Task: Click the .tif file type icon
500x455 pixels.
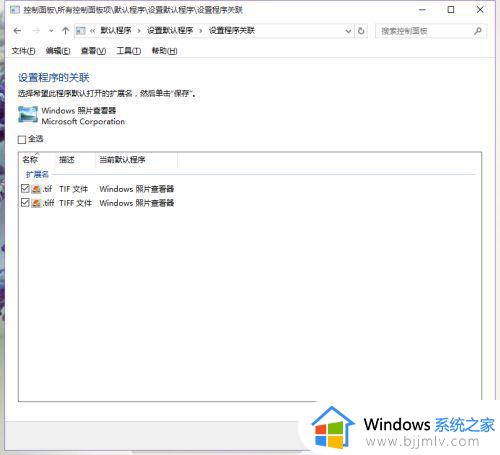Action: 36,189
